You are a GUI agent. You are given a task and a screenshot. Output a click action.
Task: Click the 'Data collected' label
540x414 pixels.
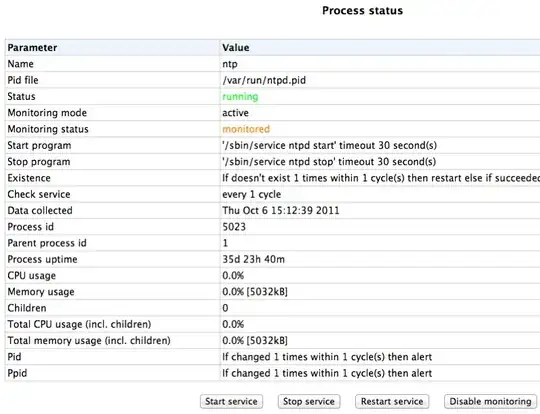[40, 210]
